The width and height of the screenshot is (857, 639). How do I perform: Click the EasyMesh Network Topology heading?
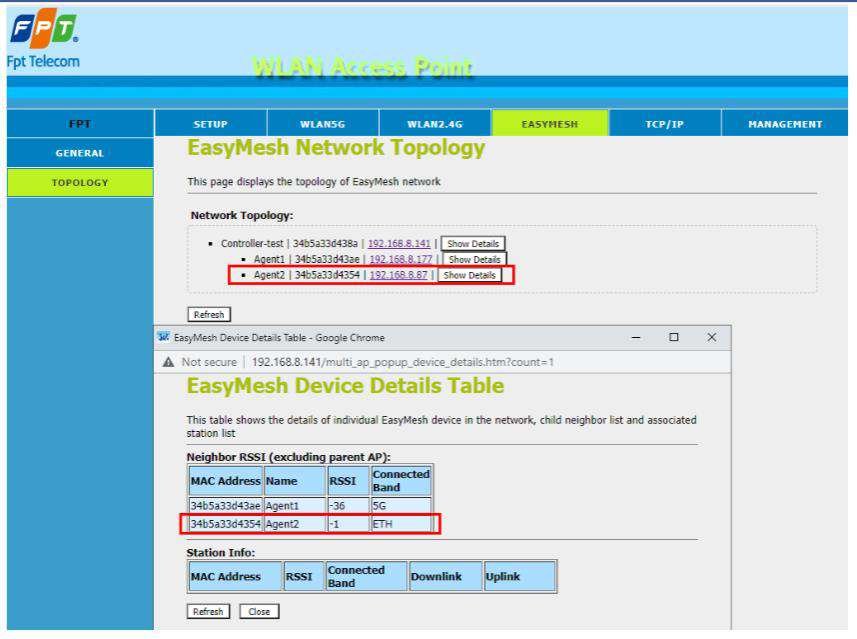coord(336,148)
